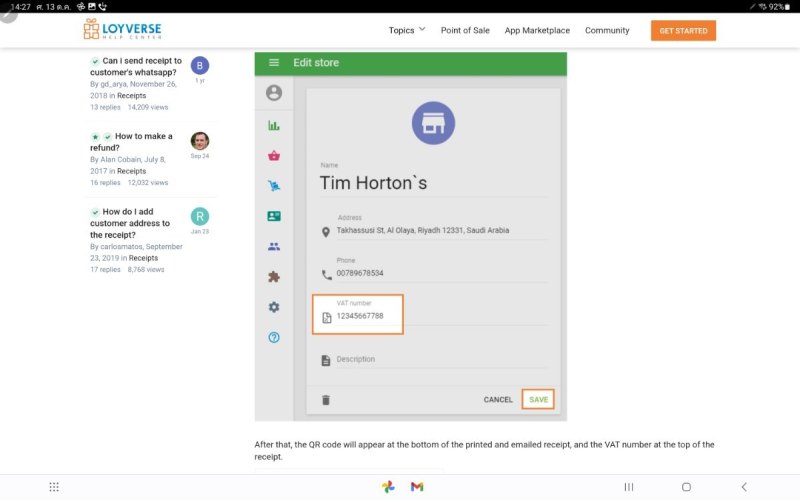This screenshot has width=800, height=500.
Task: Click the phone handset icon
Action: tap(327, 275)
